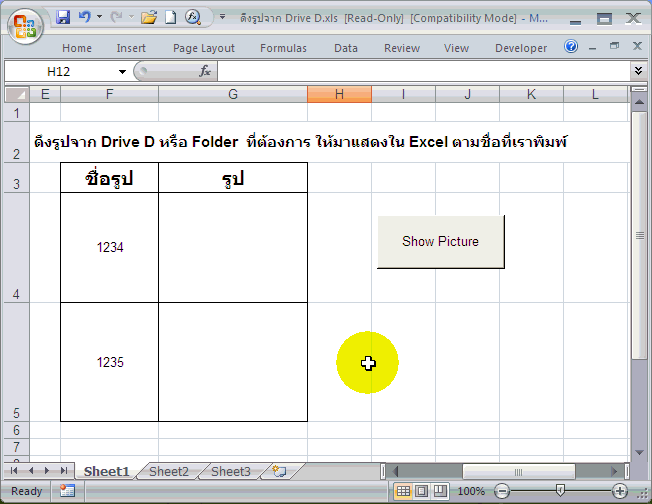Expand the formula bar
The height and width of the screenshot is (504, 652).
coord(638,70)
